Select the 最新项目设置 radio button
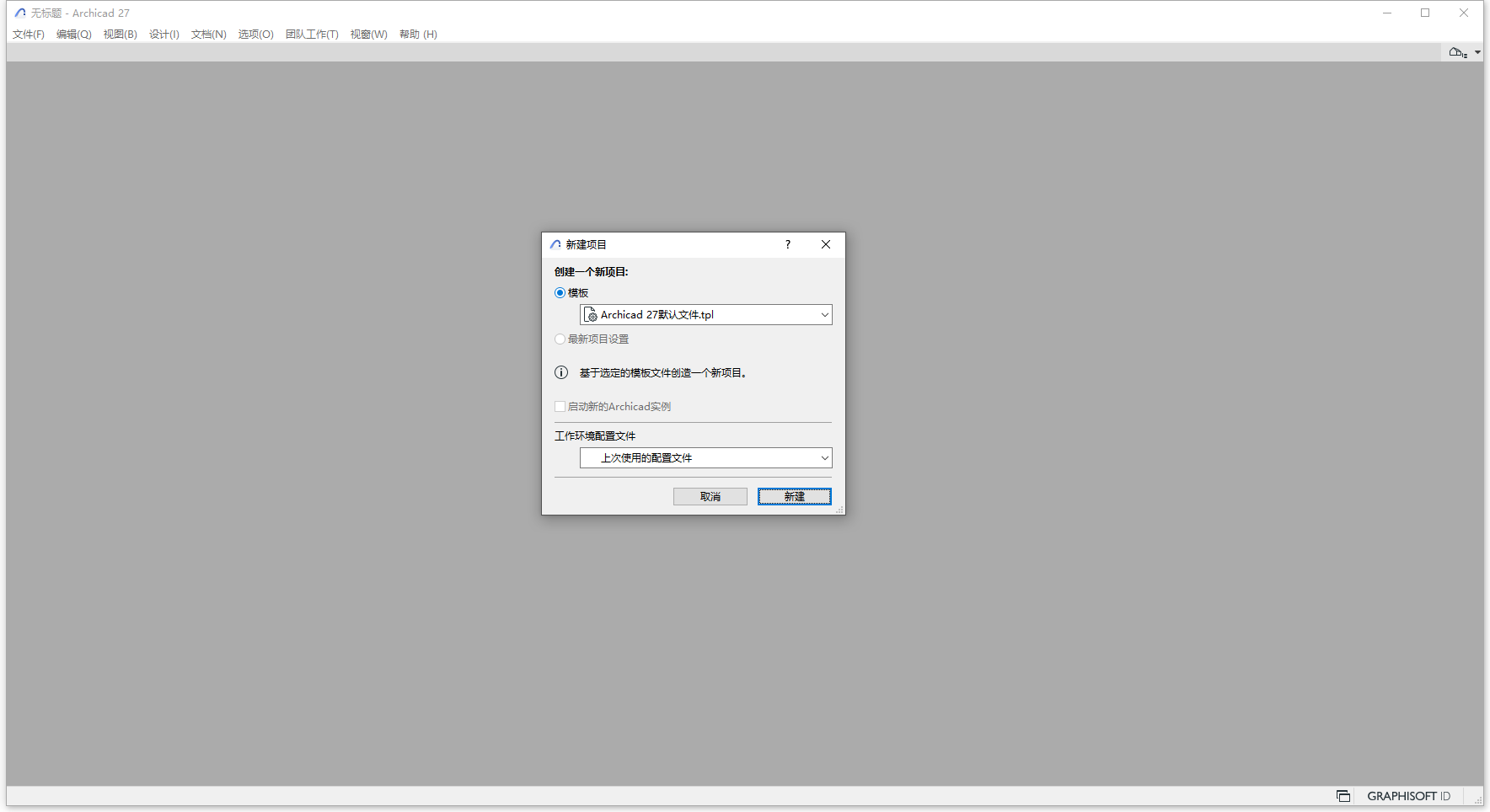Viewport: 1490px width, 812px height. (x=560, y=339)
